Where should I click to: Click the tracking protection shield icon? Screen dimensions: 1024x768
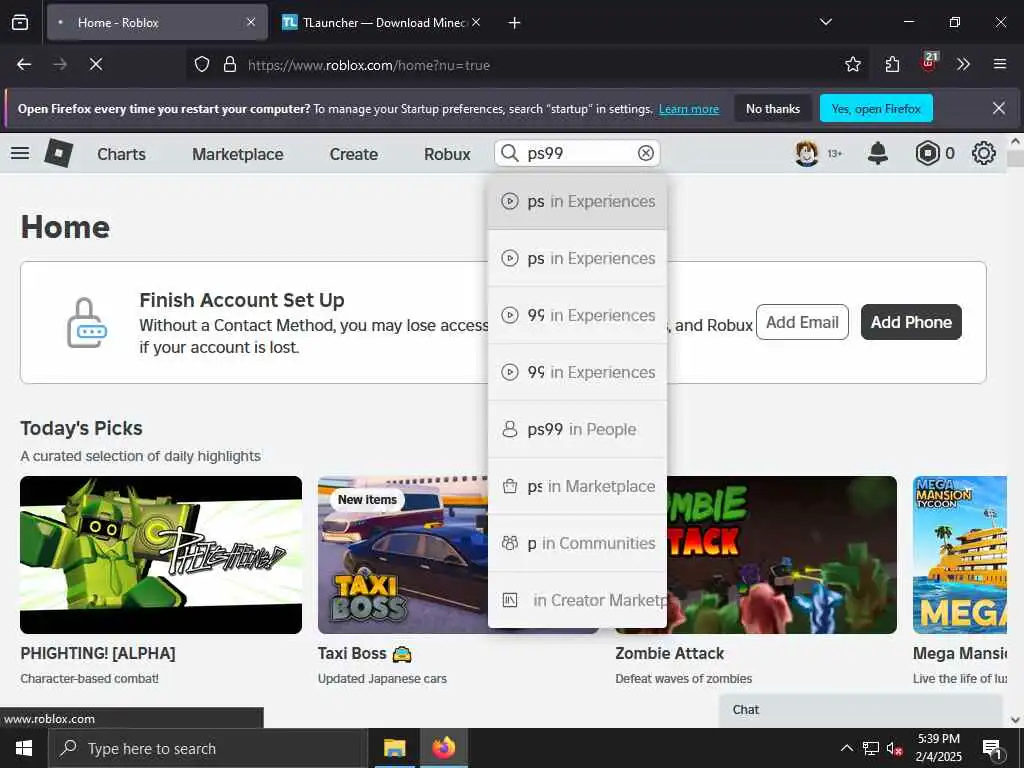202,64
